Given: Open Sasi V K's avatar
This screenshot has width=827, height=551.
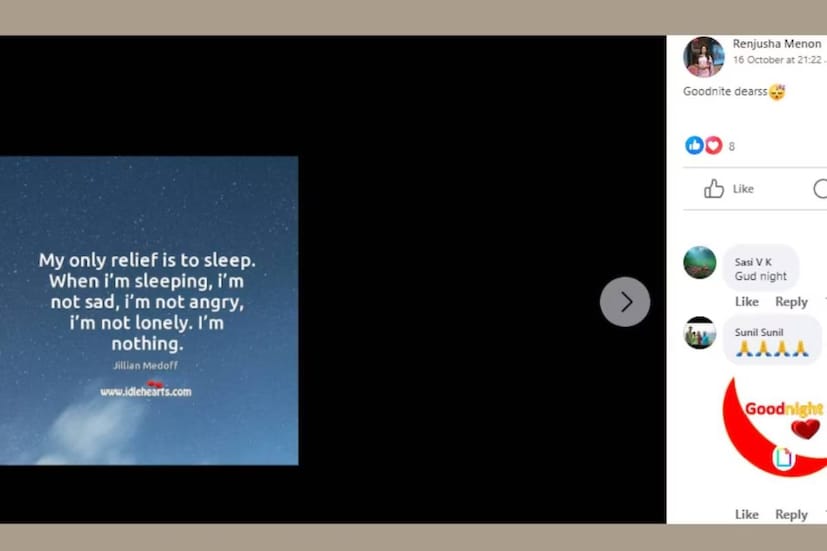Looking at the screenshot, I should pos(699,262).
